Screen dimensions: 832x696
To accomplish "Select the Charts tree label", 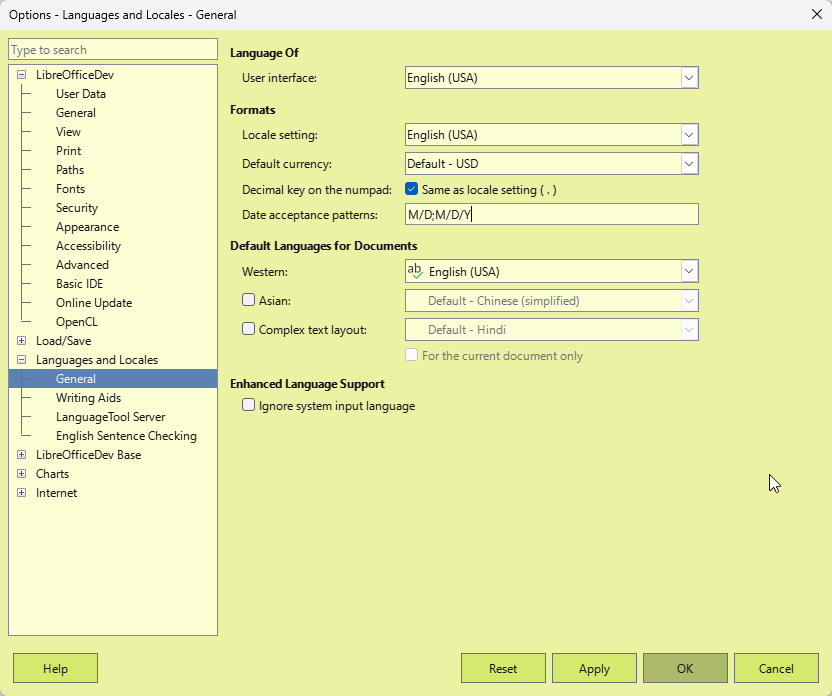I will [x=53, y=474].
